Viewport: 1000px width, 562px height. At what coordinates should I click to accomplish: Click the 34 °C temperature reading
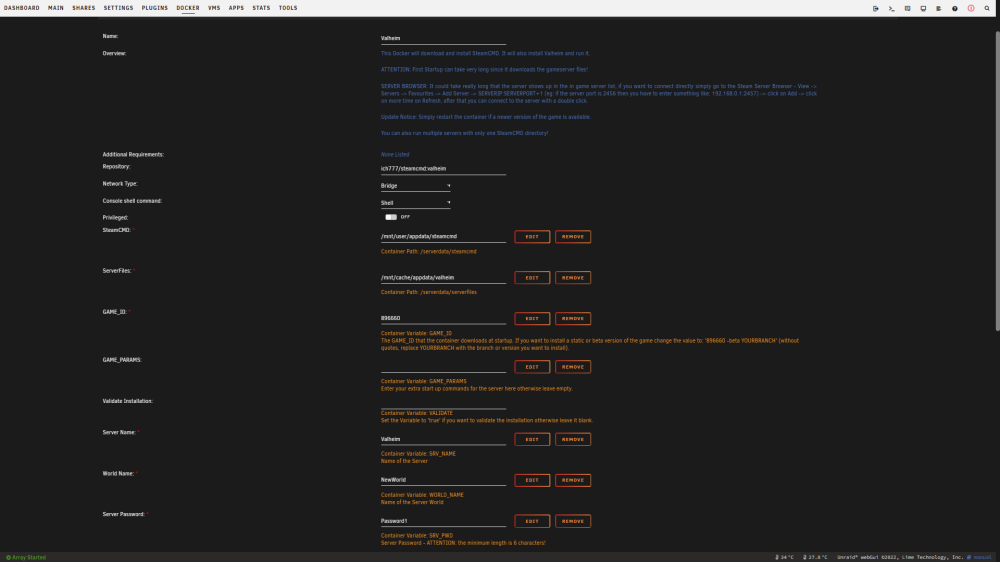tap(784, 558)
